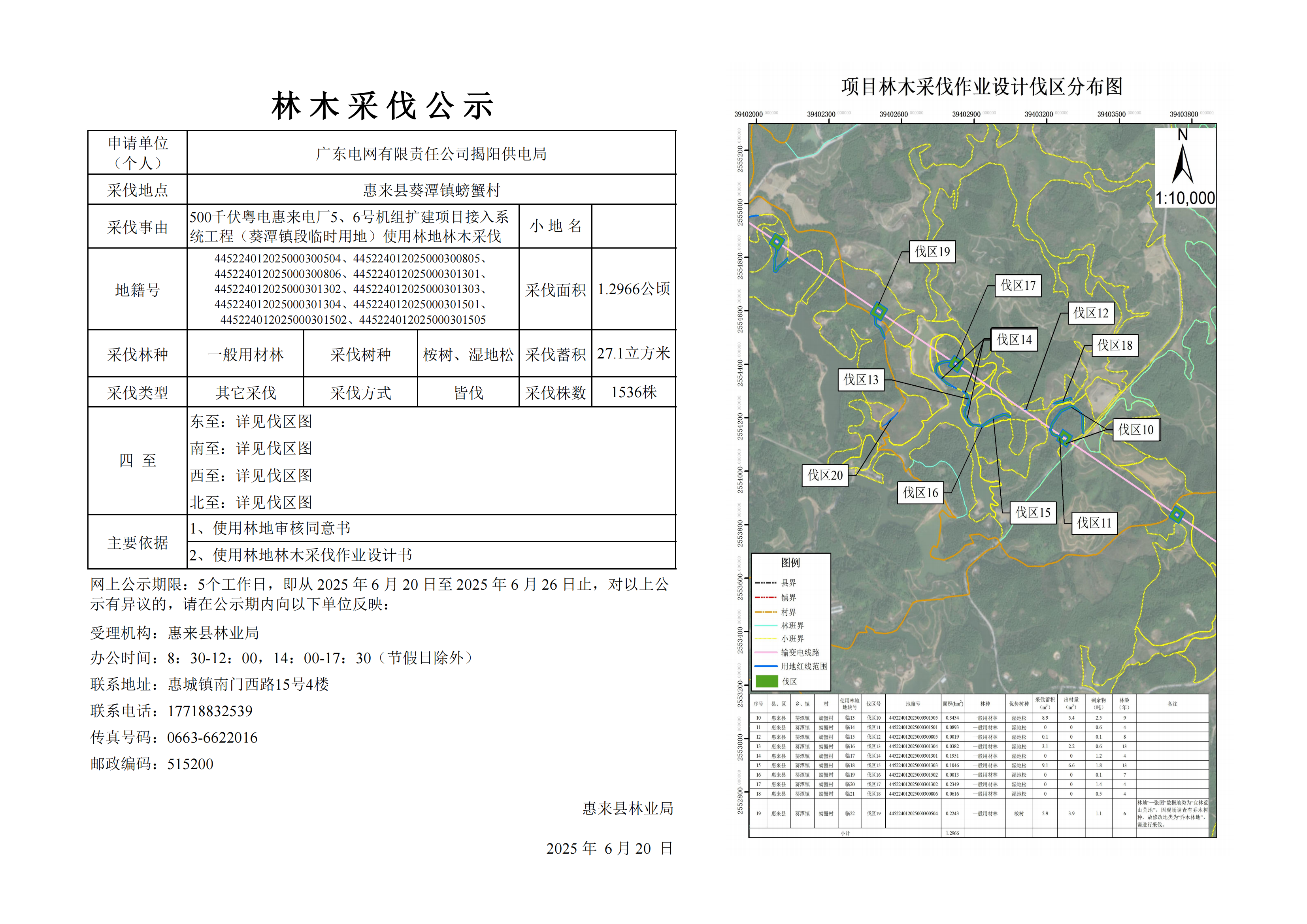The width and height of the screenshot is (1307, 924).
Task: Select the 伐区18 map label
Action: coord(1115,345)
